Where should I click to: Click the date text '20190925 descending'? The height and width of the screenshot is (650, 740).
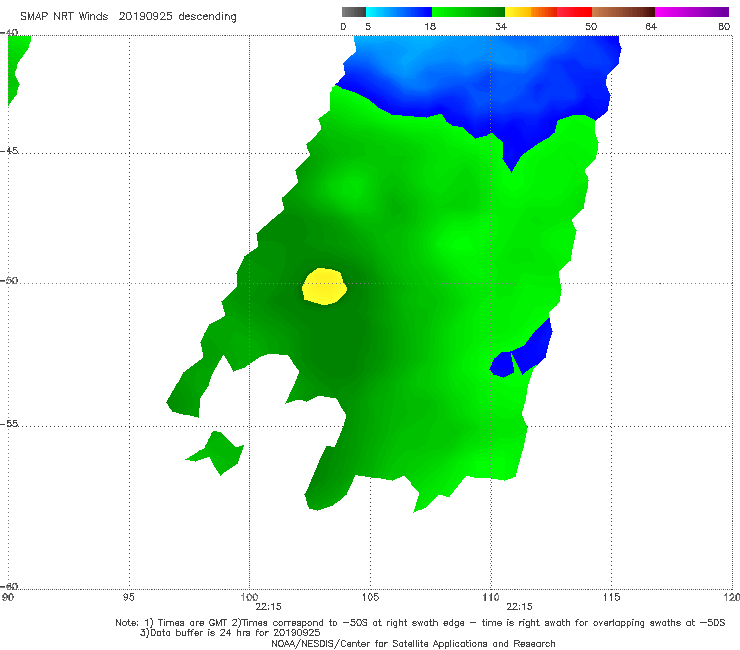tap(177, 17)
